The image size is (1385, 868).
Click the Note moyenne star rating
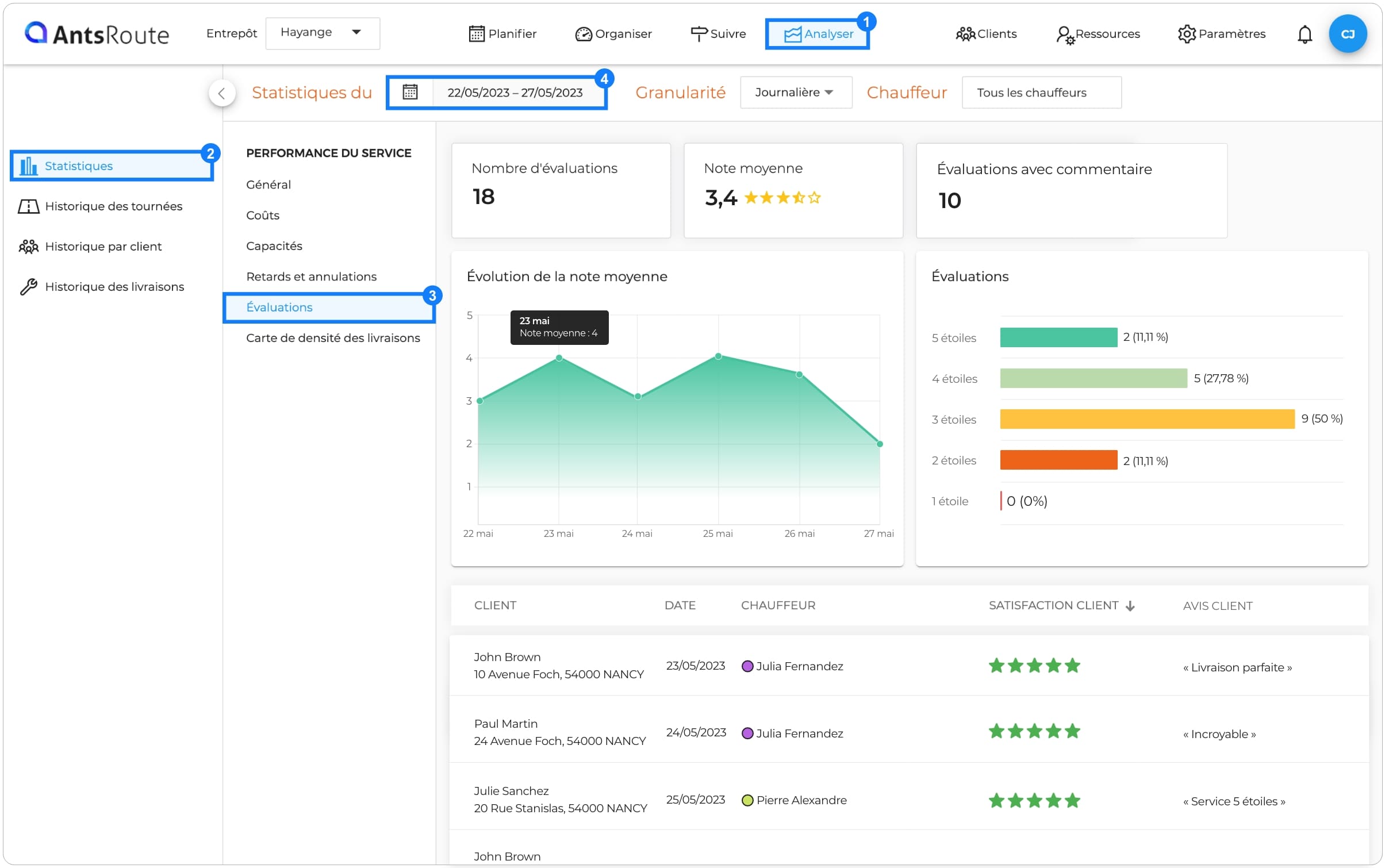[x=782, y=198]
